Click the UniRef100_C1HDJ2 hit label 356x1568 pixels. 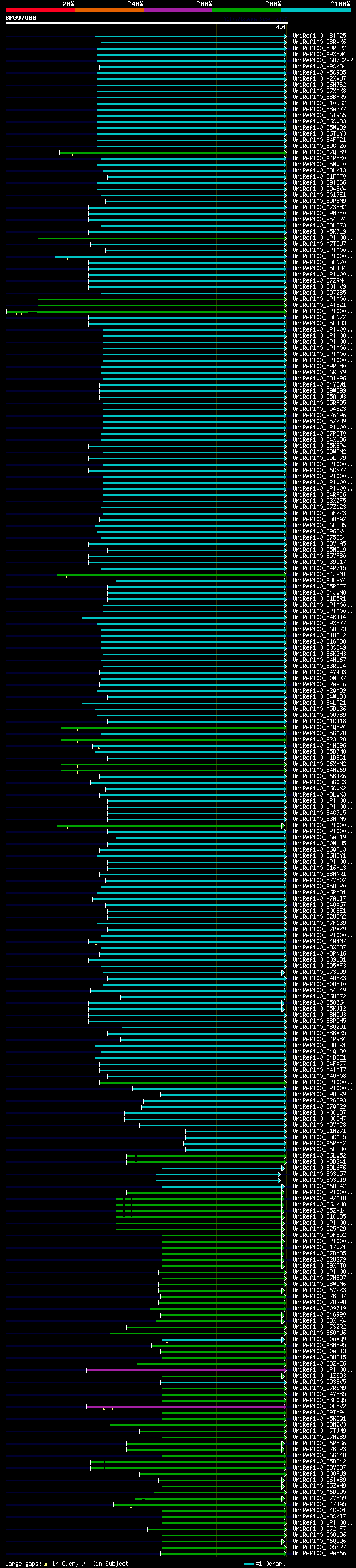pos(319,635)
